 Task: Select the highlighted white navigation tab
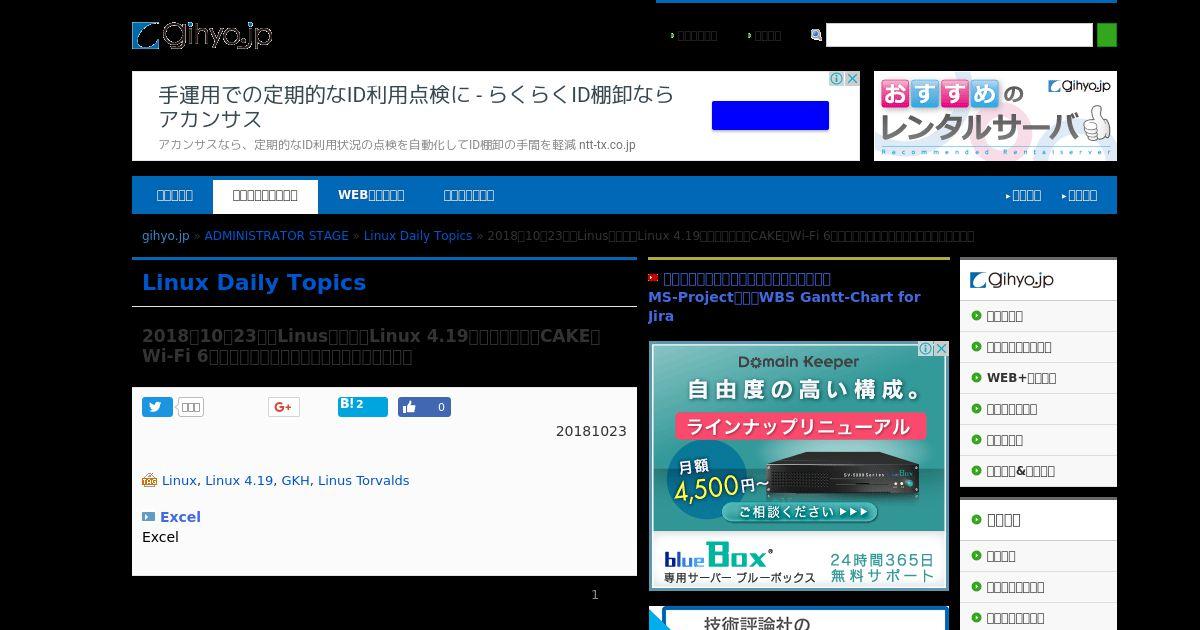265,196
